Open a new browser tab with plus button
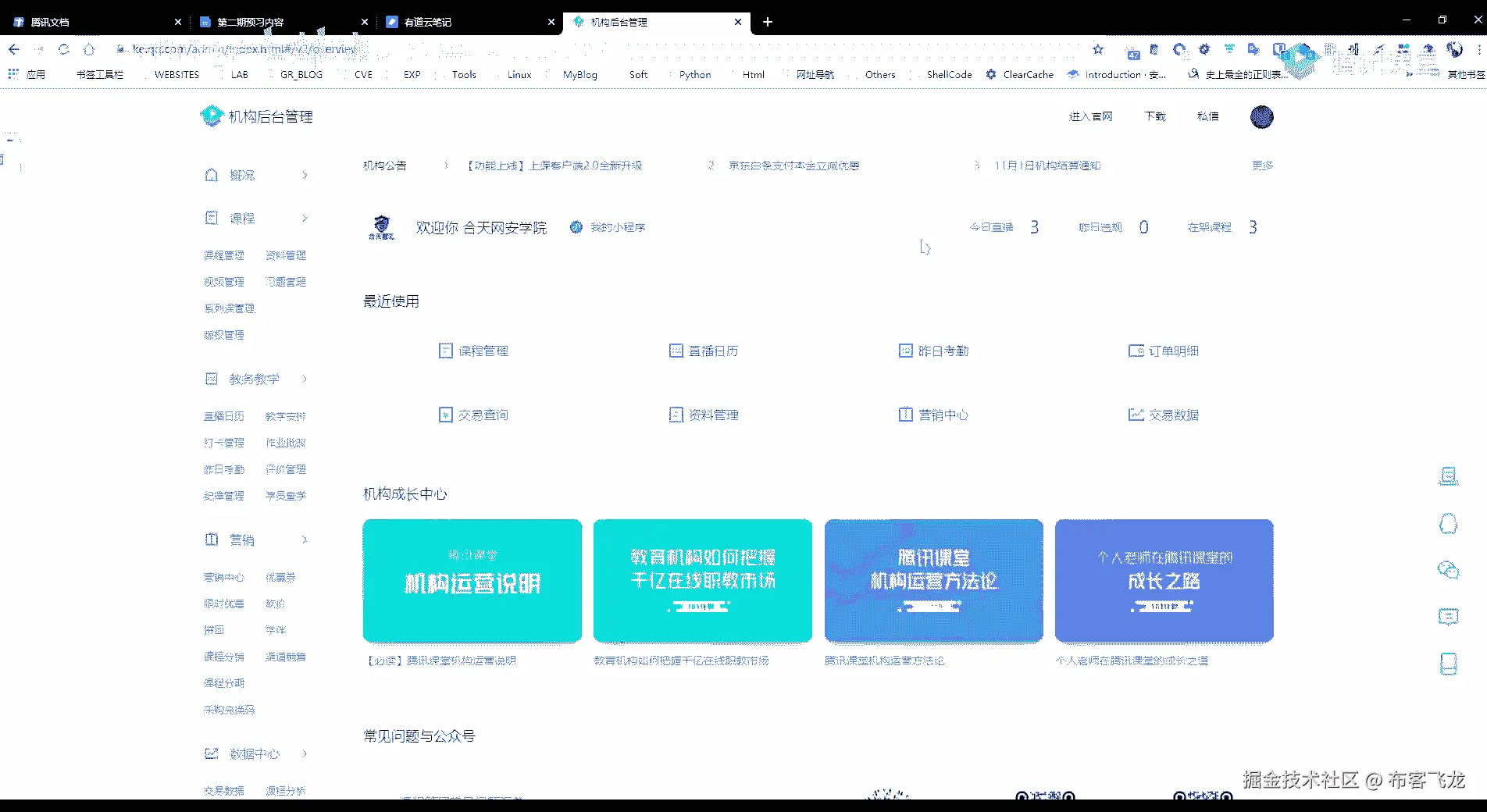The width and height of the screenshot is (1487, 812). tap(768, 22)
